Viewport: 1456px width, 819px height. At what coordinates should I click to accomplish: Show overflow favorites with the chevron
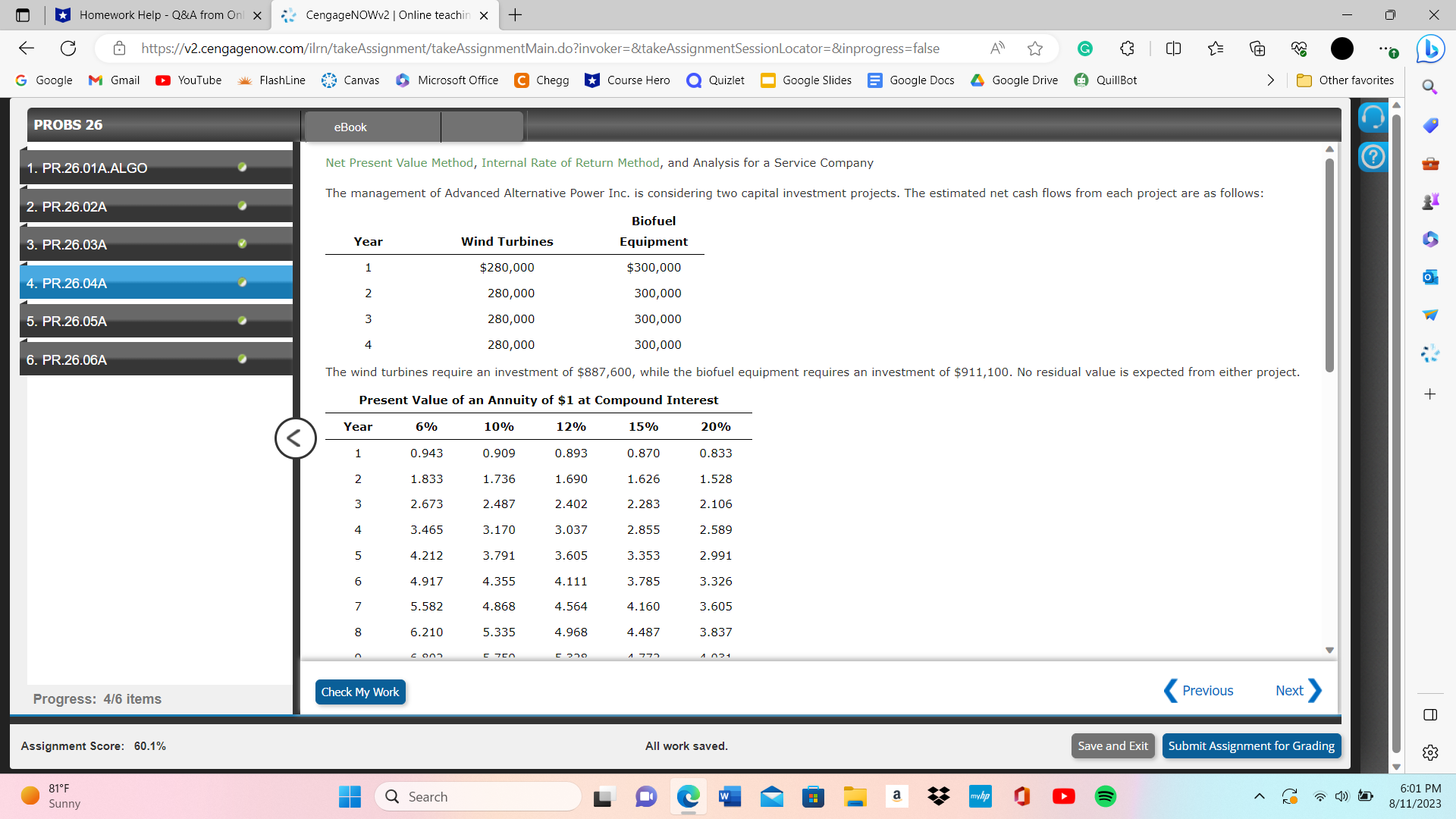click(1271, 80)
